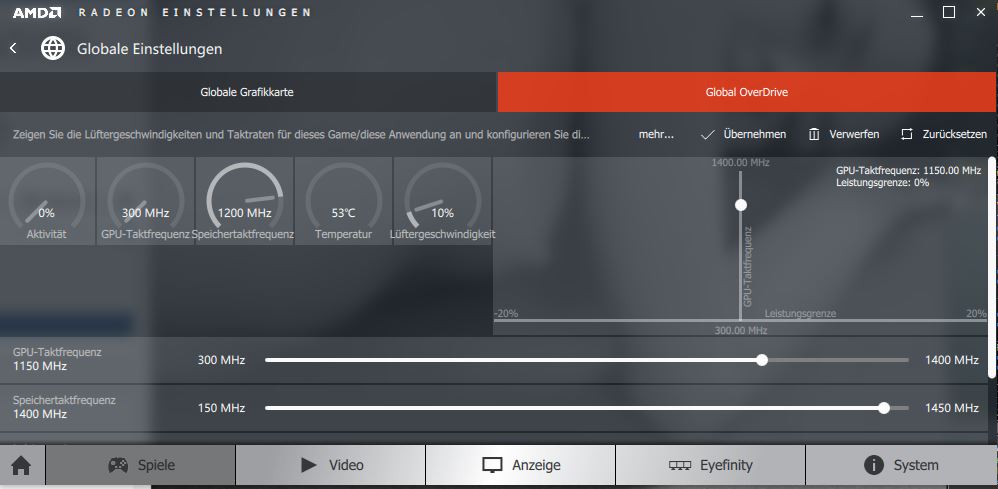Click the 1400.00 MHz label atop the graph
998x489 pixels.
(740, 163)
